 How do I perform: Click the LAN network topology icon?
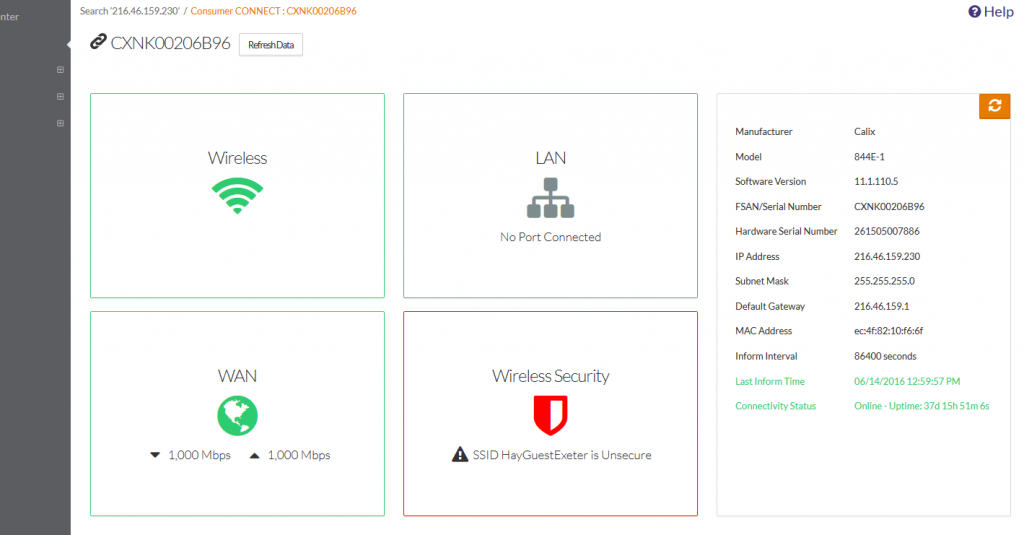tap(550, 198)
